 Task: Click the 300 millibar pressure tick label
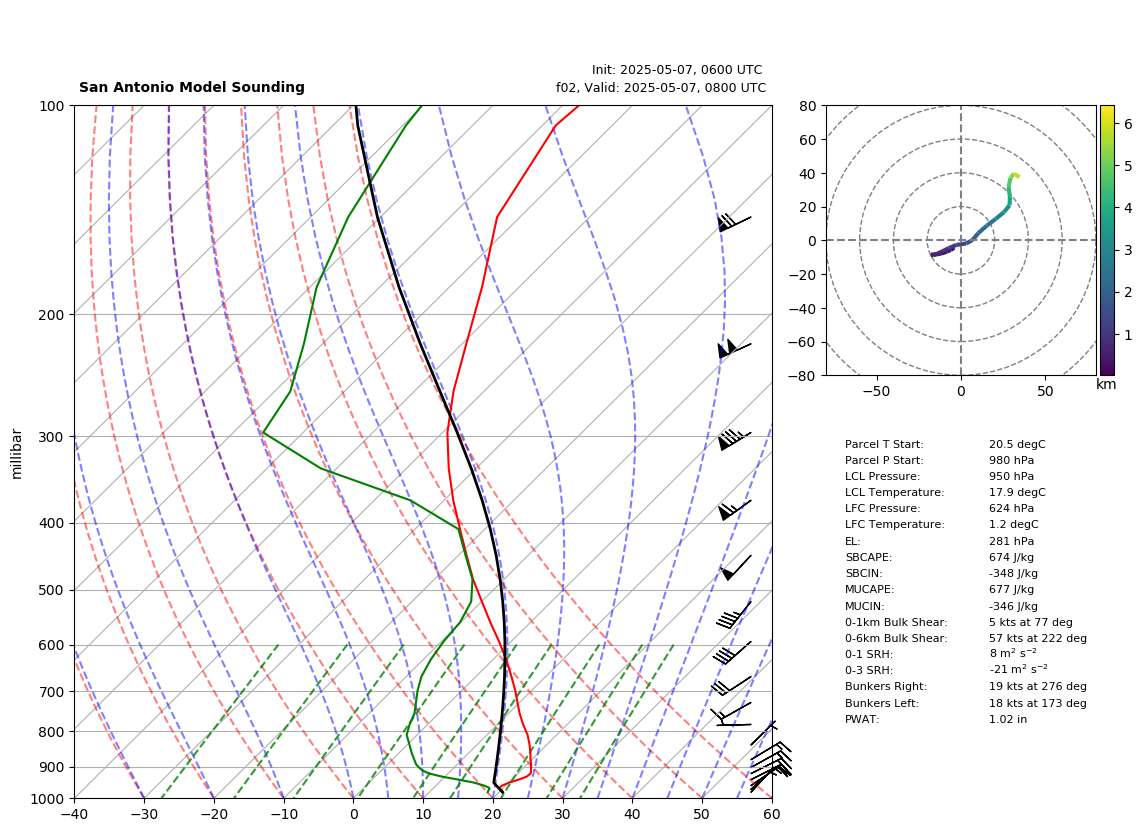tap(51, 437)
